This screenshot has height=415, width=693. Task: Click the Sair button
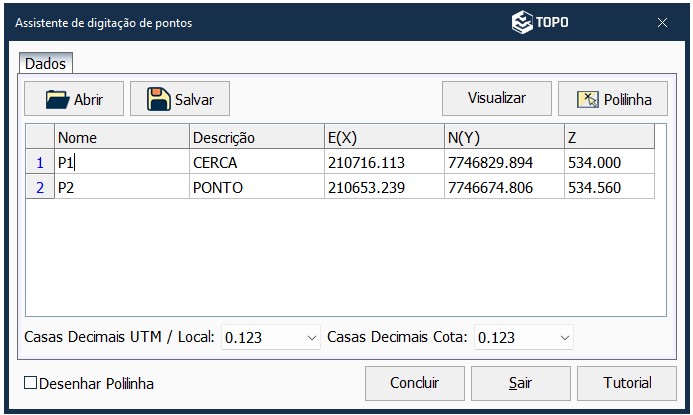[520, 382]
